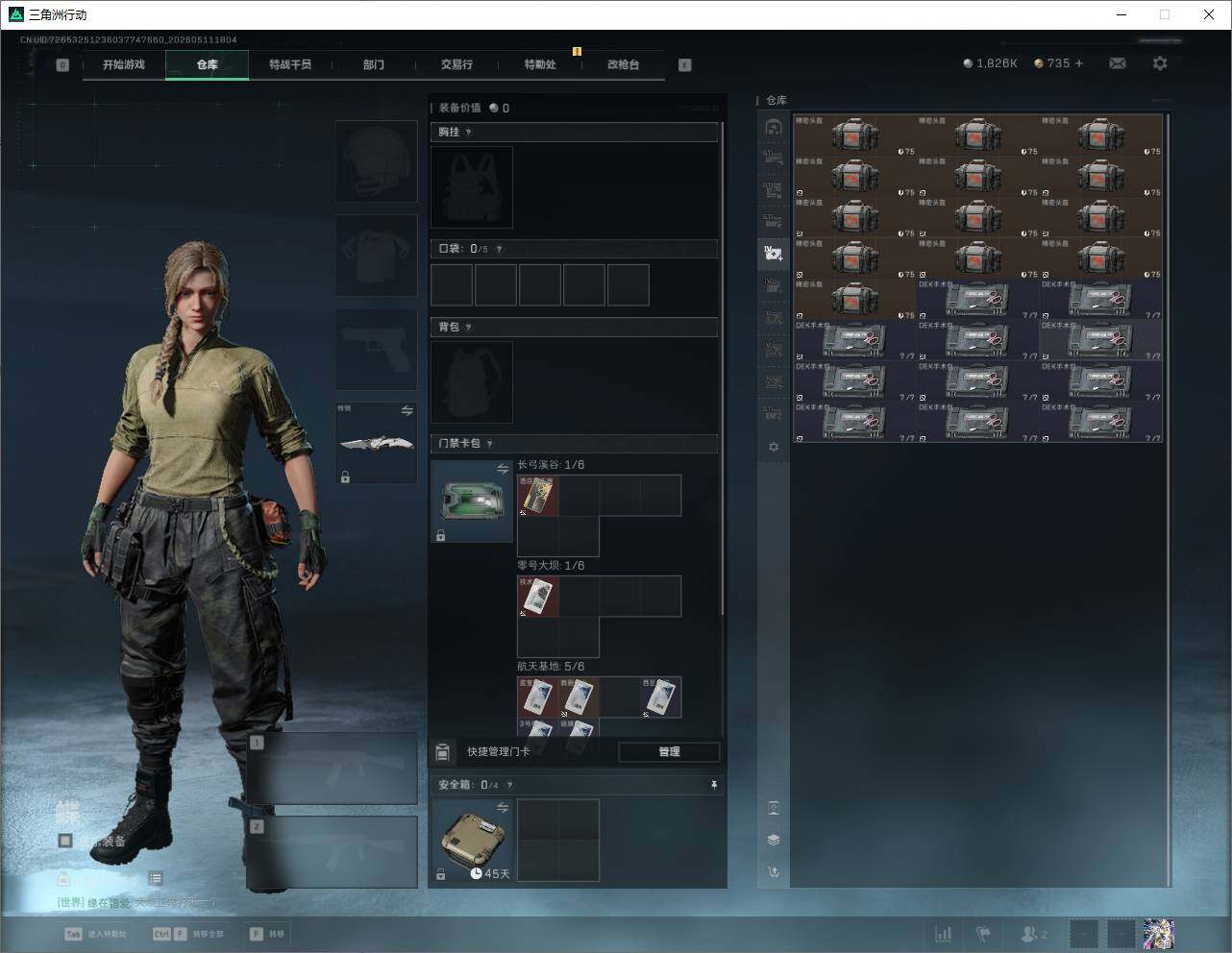Open the mail inbox envelope icon

click(1118, 63)
